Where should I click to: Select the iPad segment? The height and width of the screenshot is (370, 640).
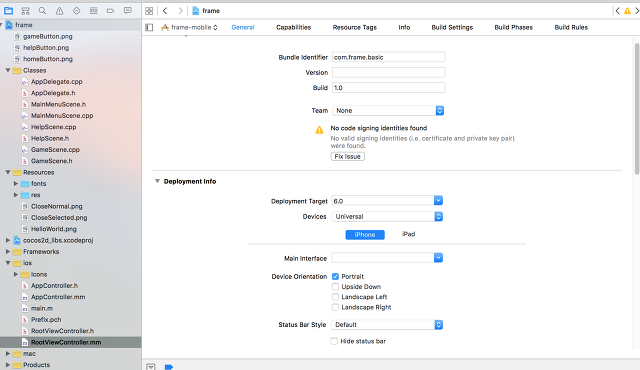click(x=408, y=234)
